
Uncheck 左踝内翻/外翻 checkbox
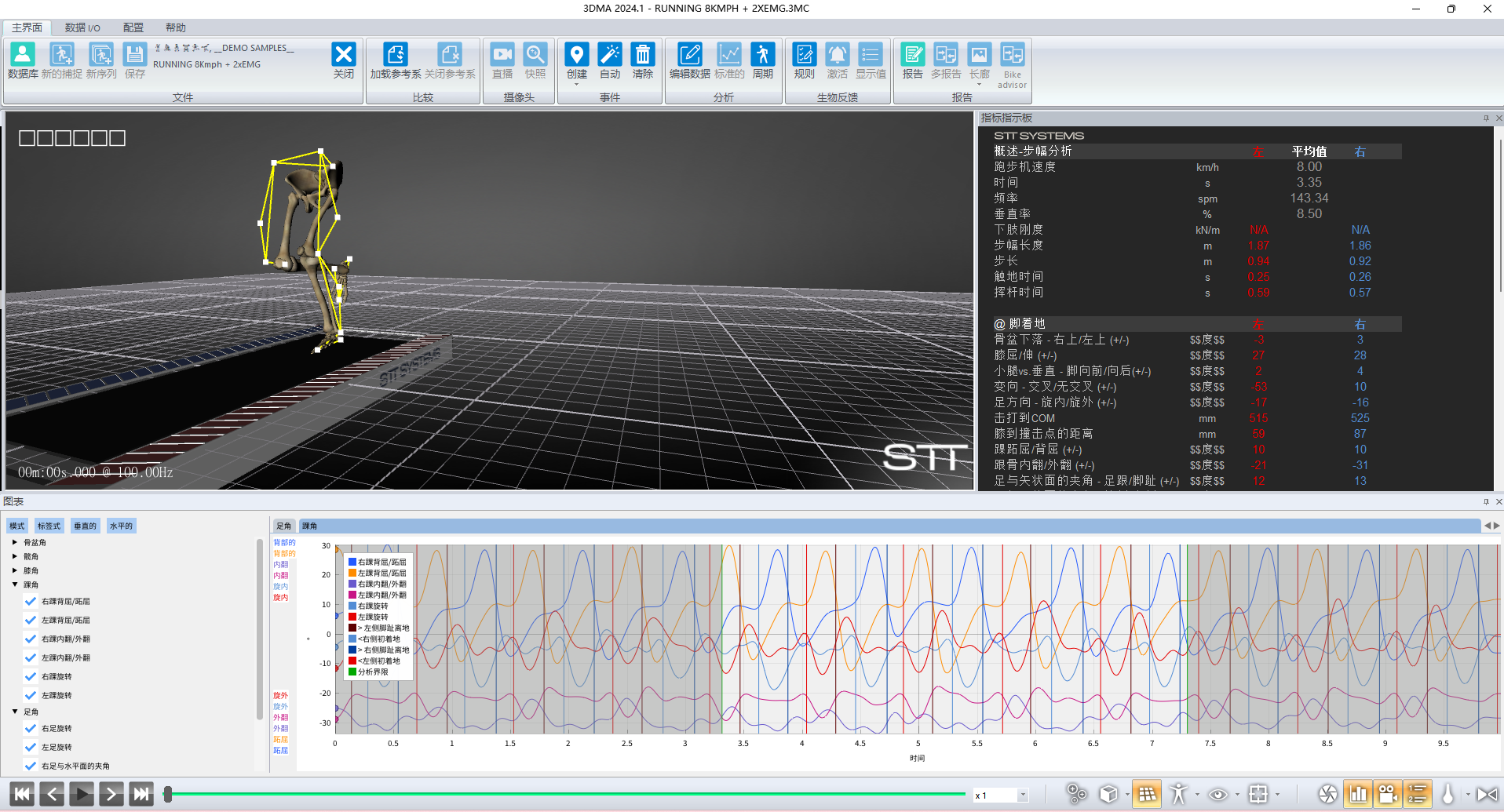31,658
